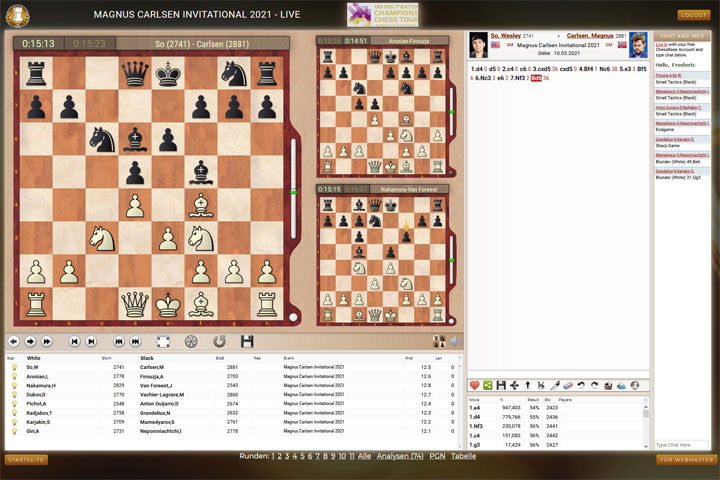The width and height of the screenshot is (720, 480).
Task: Select round 5 in Runden list
Action: [302, 456]
